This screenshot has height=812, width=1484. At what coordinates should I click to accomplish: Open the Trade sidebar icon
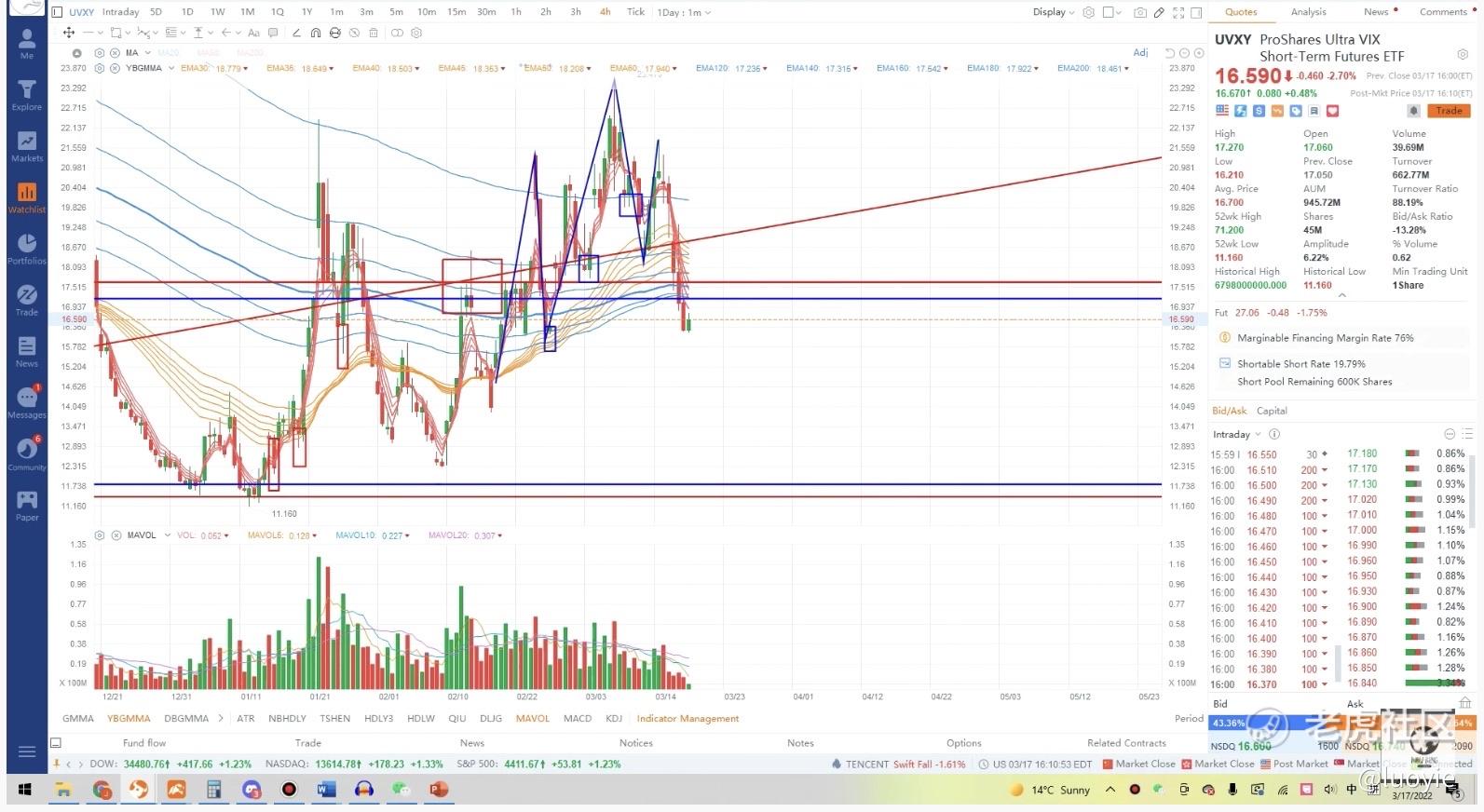(x=27, y=300)
